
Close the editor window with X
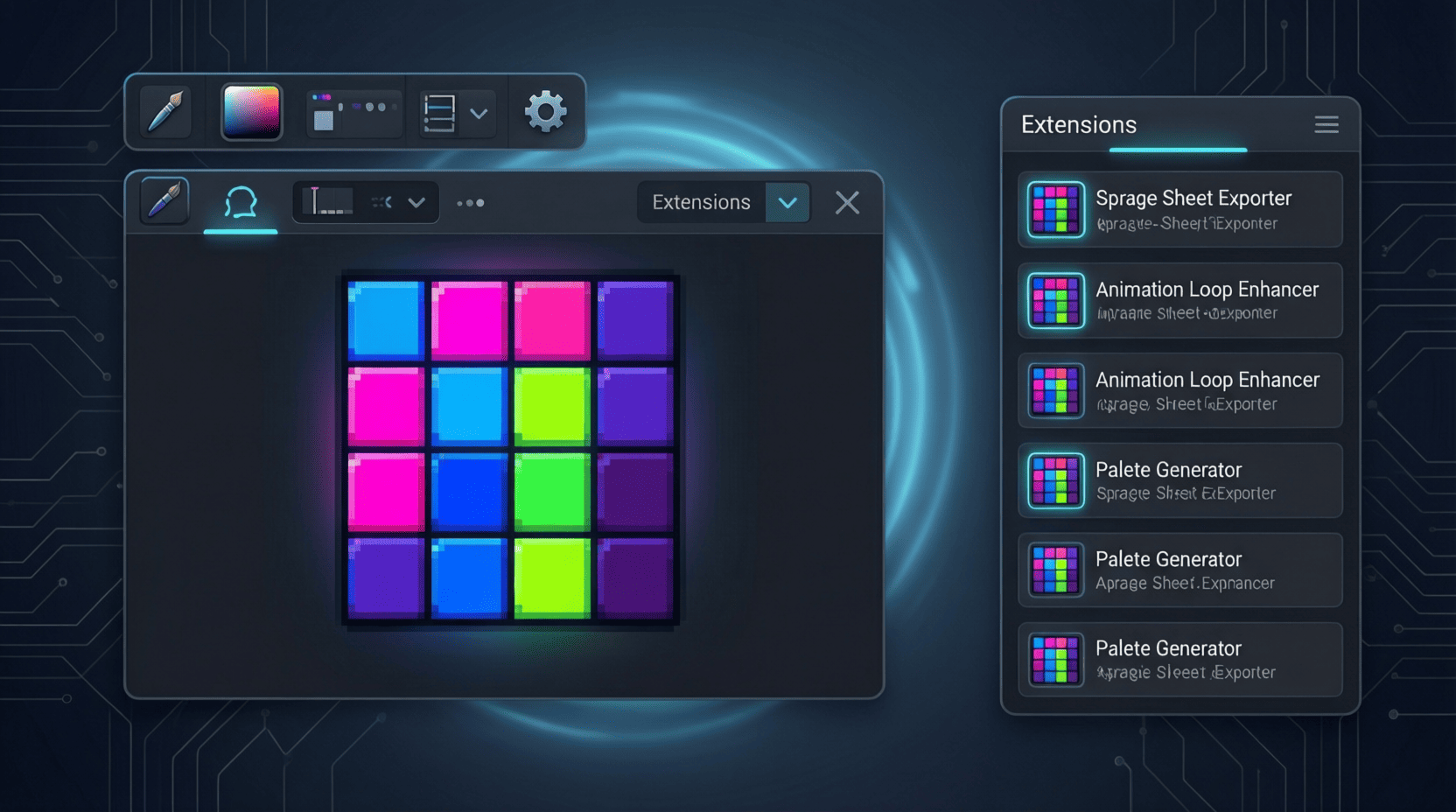tap(847, 203)
